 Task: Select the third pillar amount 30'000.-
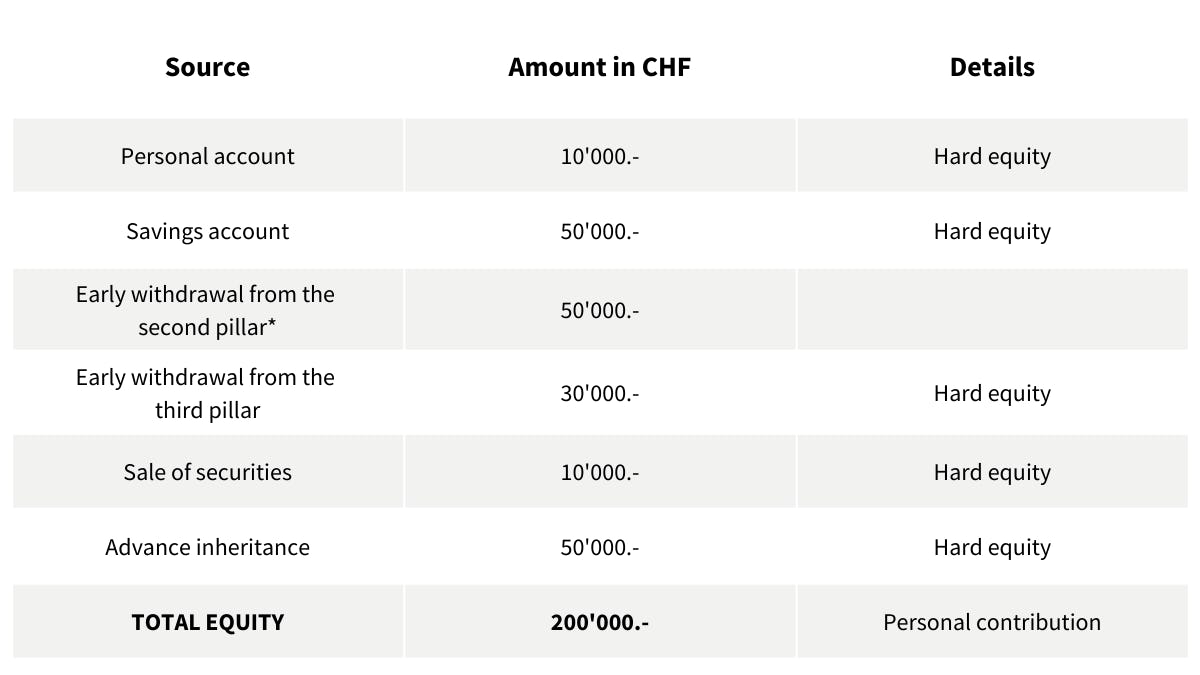599,393
